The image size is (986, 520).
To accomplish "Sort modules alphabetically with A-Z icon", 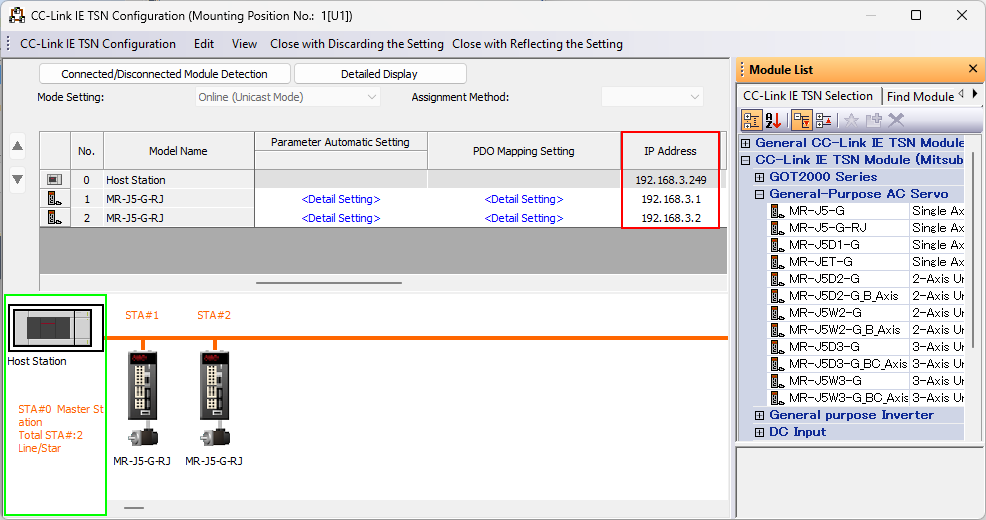I will (x=773, y=120).
